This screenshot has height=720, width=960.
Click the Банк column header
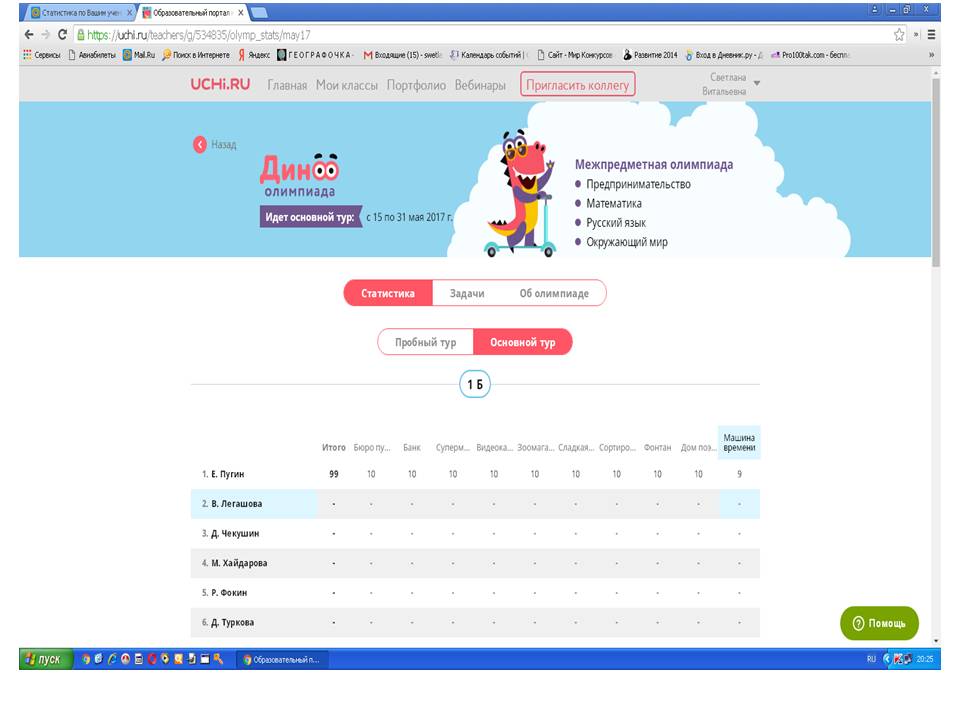coord(412,448)
